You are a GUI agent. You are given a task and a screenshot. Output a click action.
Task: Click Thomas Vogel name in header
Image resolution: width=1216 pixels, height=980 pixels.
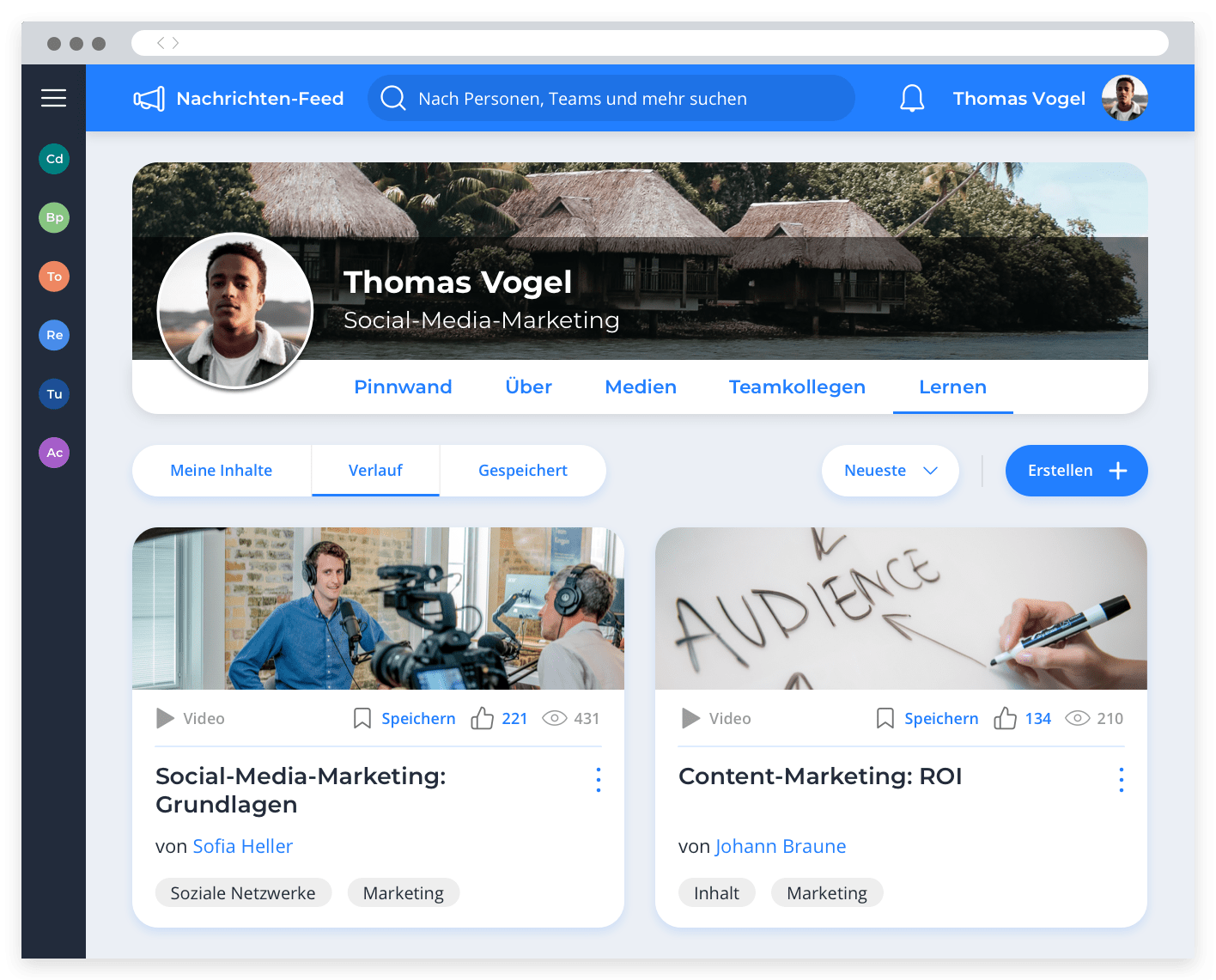[x=1019, y=99]
